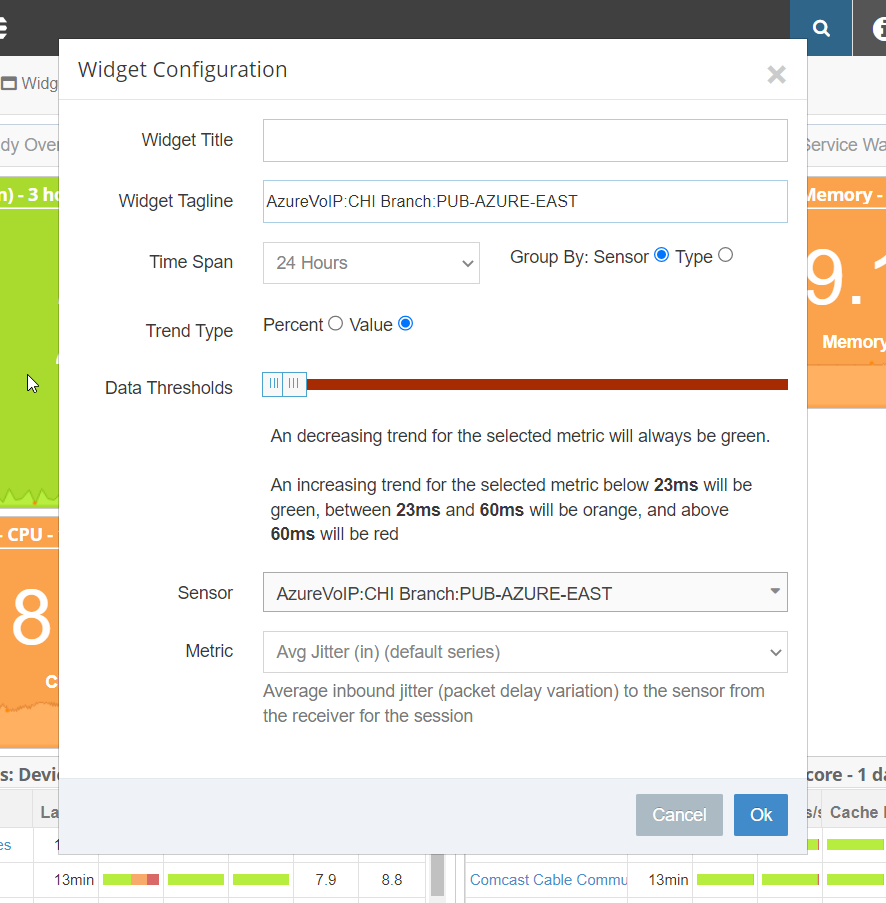Choose the Value trend type option

point(405,323)
